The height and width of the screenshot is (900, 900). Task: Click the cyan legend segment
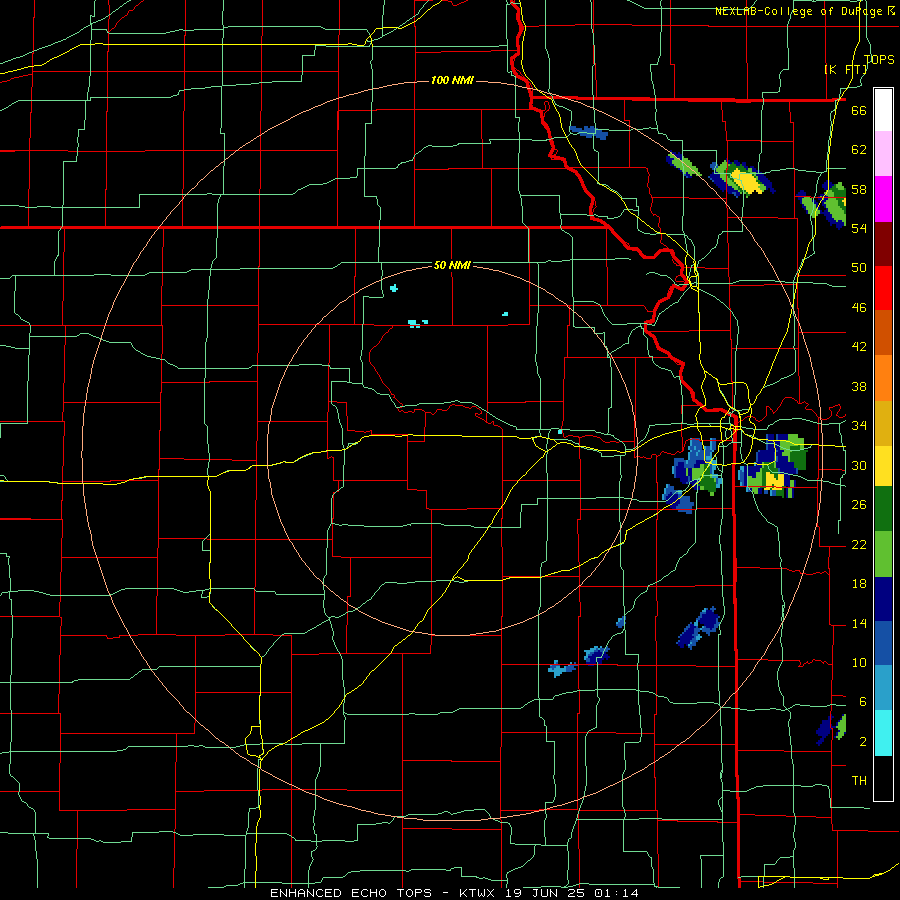[883, 733]
